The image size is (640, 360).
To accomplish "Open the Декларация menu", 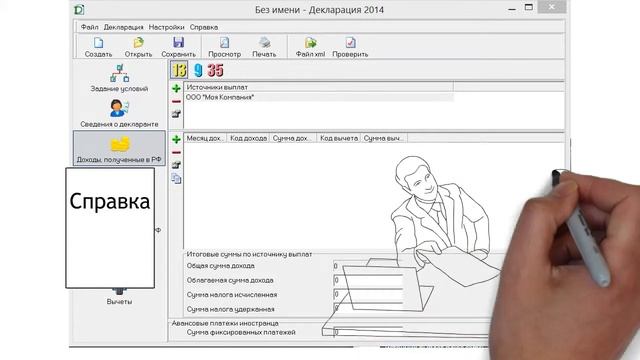I will [123, 27].
